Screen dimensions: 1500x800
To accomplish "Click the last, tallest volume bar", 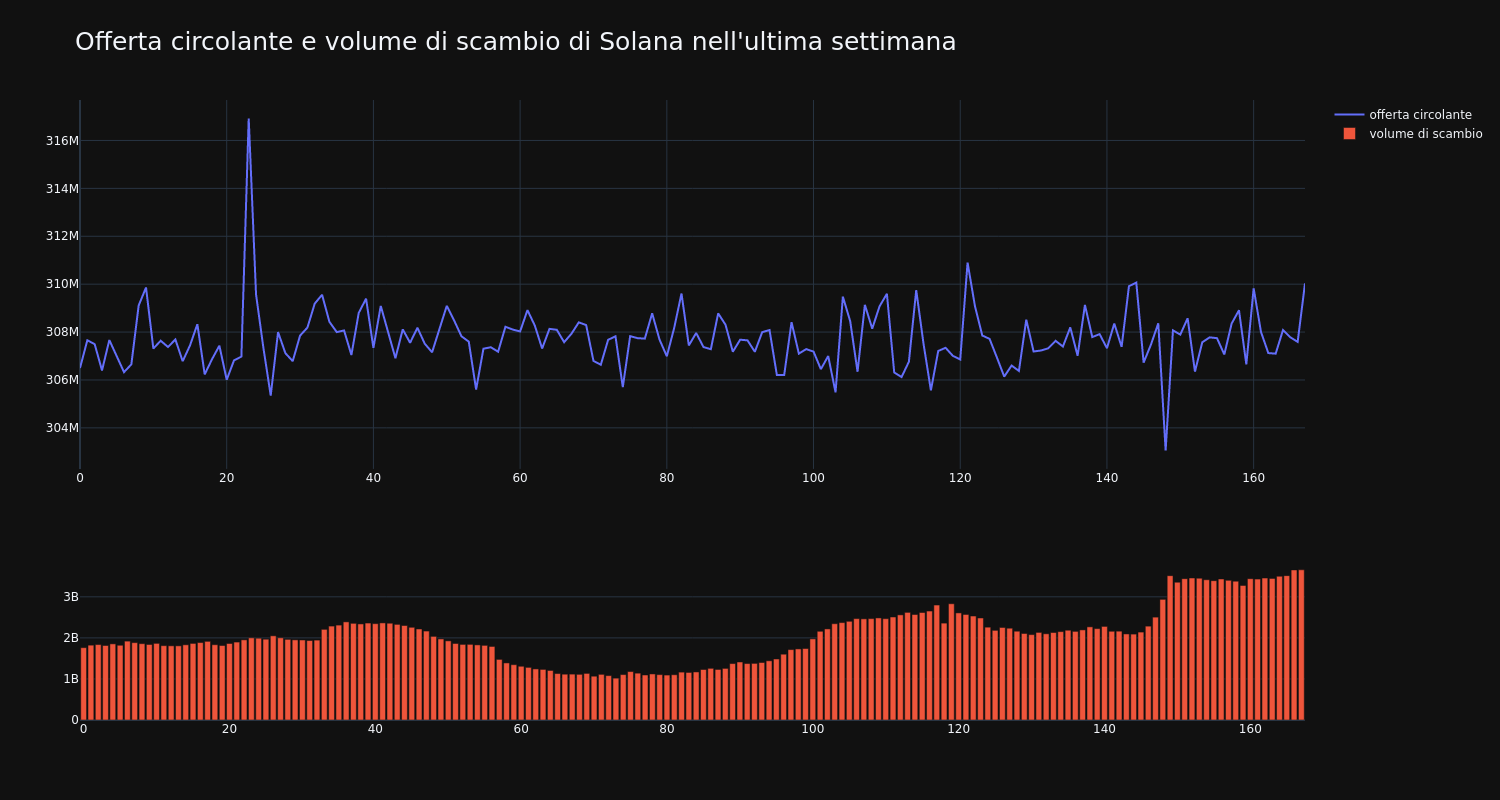I will coord(1301,645).
